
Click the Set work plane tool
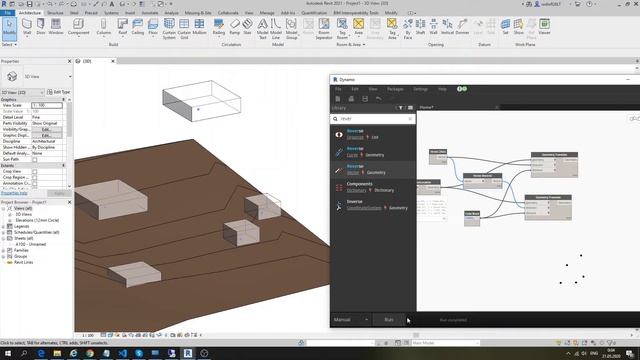pos(505,27)
